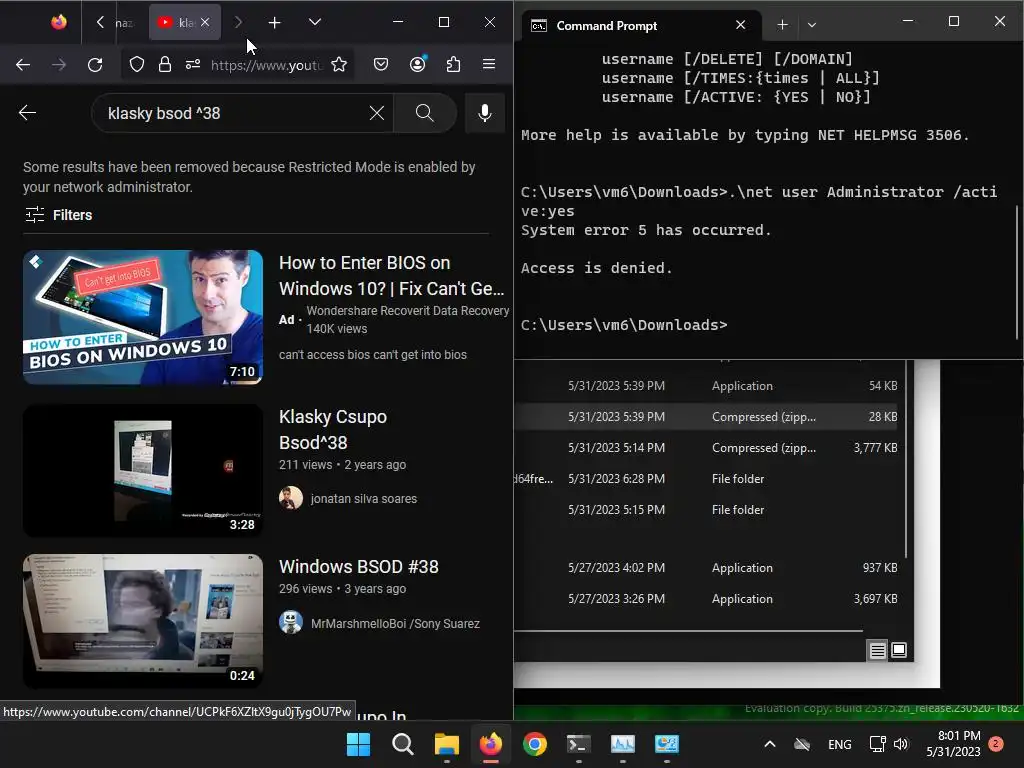The image size is (1024, 768).
Task: Open the Klasky Csupo Bsod^38 title
Action: point(332,430)
